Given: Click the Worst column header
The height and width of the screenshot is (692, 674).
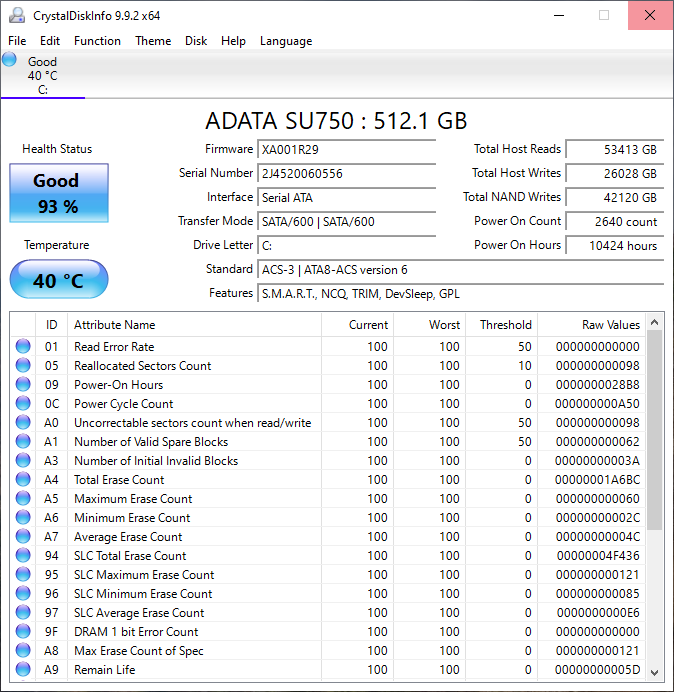Looking at the screenshot, I should click(429, 325).
